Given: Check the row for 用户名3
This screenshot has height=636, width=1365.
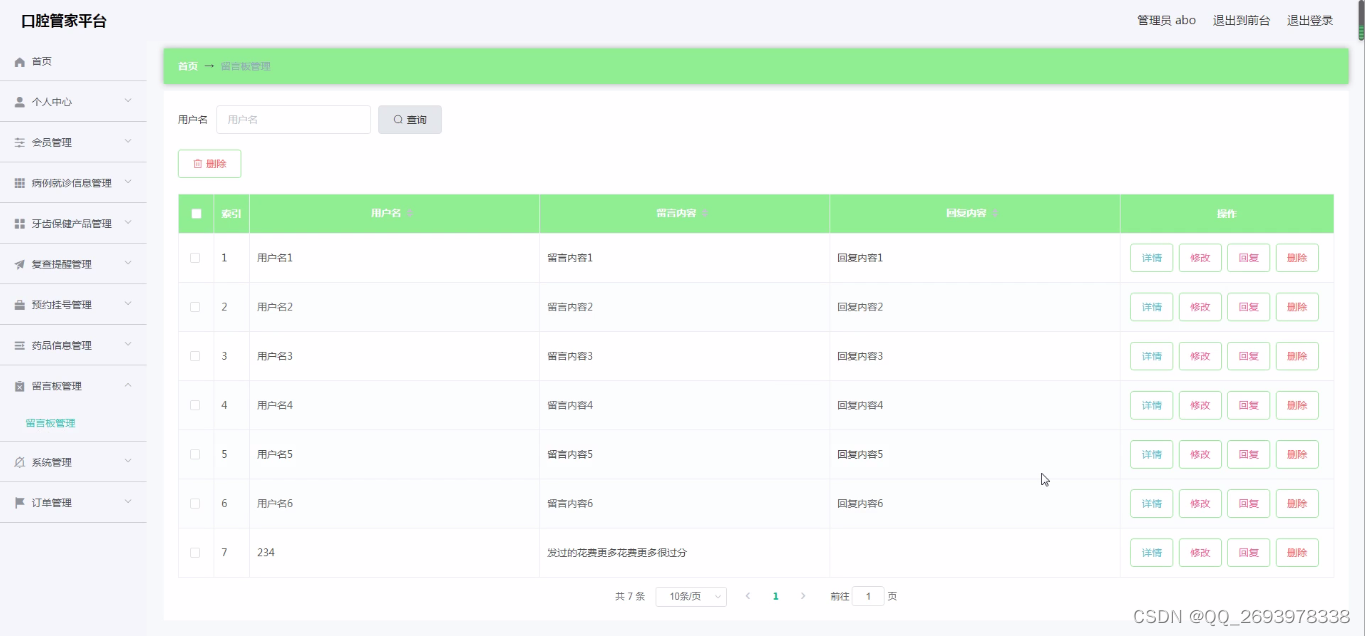Looking at the screenshot, I should pos(195,356).
